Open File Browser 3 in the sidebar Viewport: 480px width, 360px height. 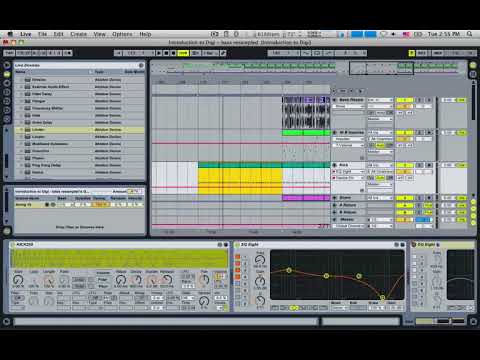tap(7, 110)
